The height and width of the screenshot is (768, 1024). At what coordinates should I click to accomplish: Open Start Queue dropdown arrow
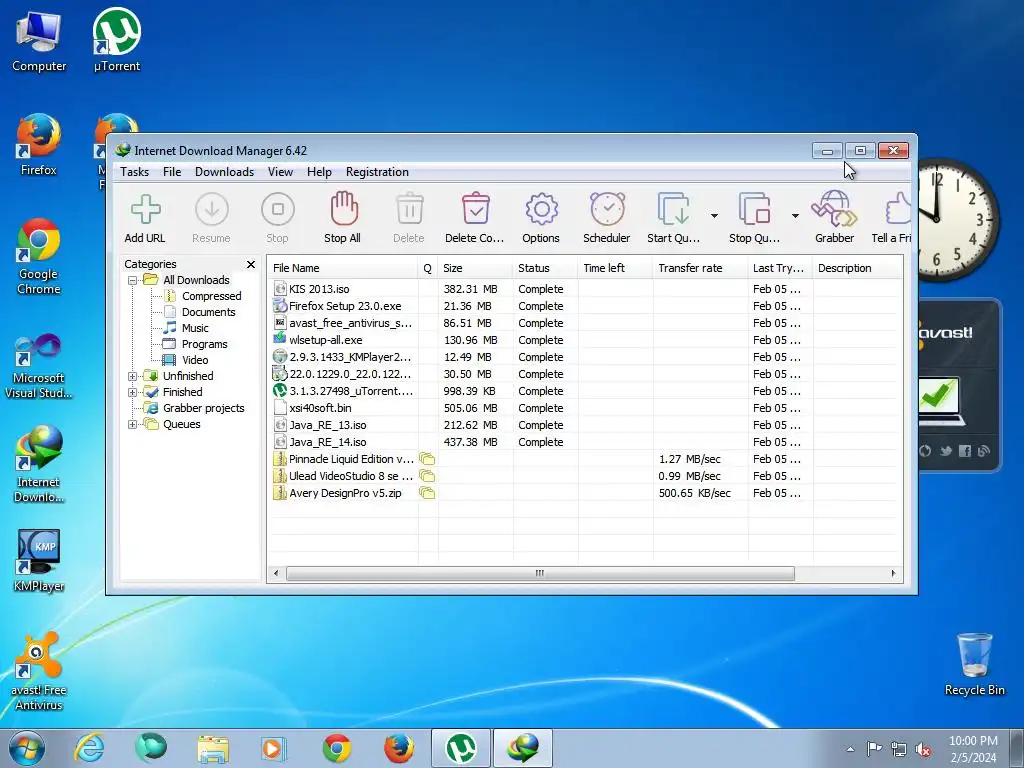click(714, 216)
